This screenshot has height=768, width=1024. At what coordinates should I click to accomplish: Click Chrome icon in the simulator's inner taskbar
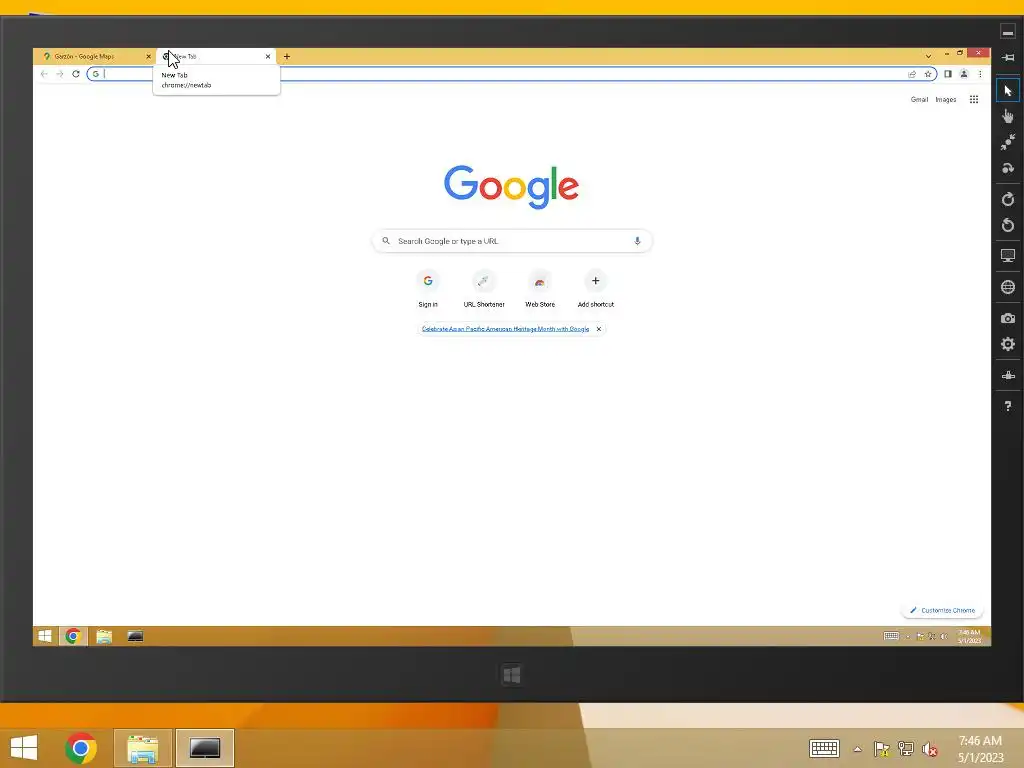point(73,636)
